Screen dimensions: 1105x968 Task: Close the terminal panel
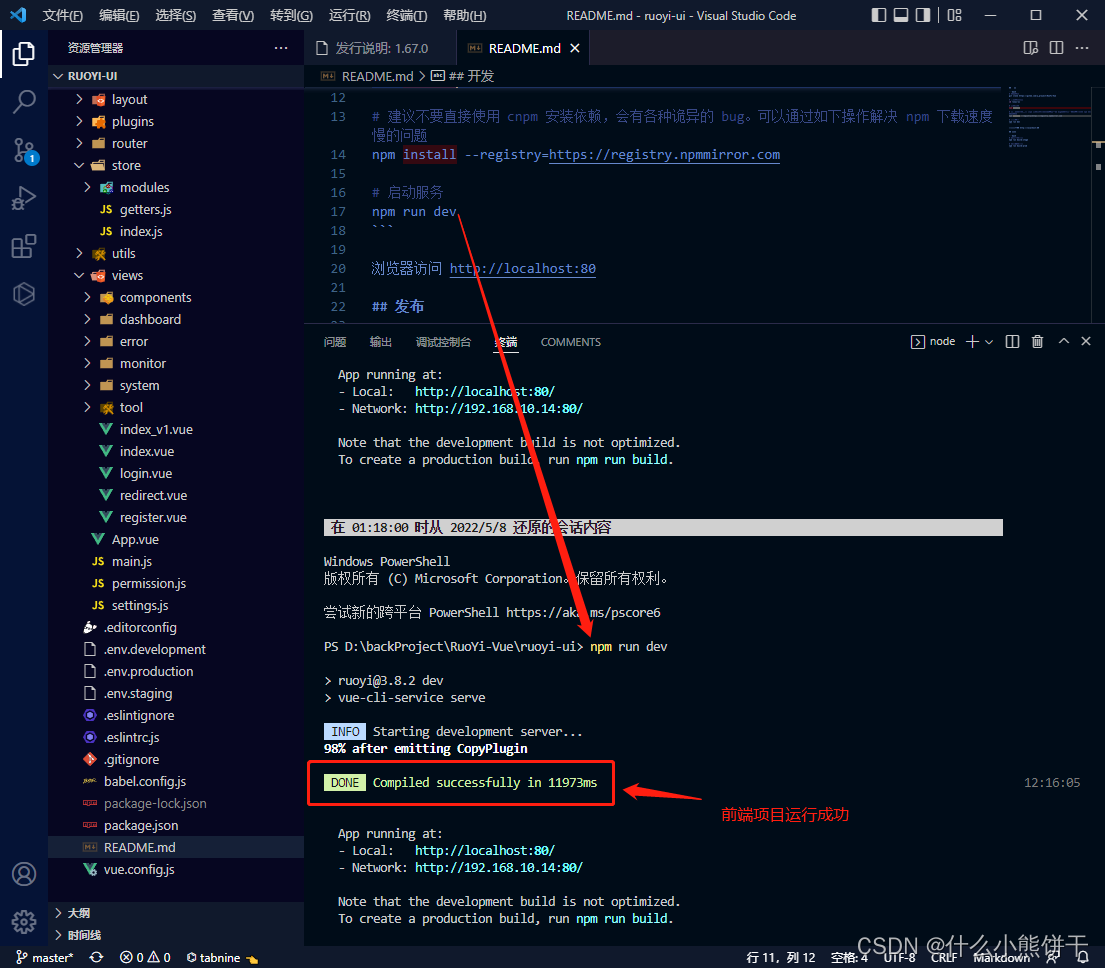coord(1086,342)
